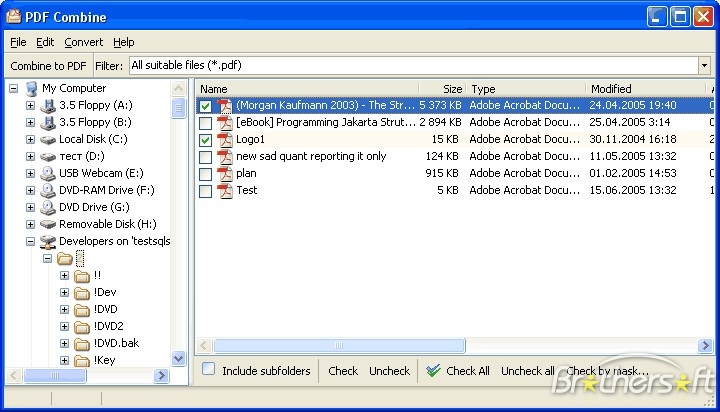
Task: Open the Filter file type dropdown
Action: (x=704, y=66)
